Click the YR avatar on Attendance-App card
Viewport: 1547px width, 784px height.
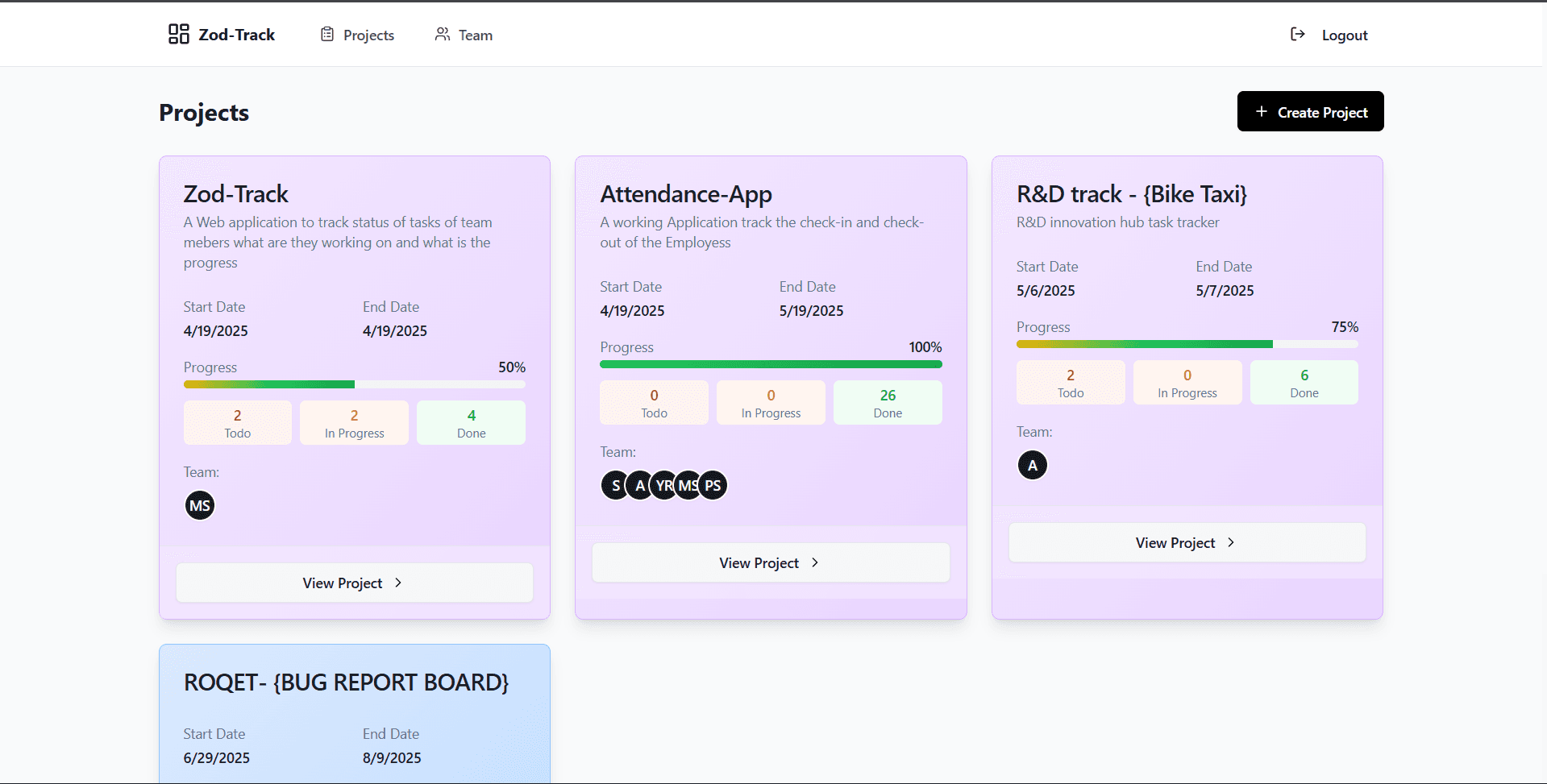(x=663, y=486)
